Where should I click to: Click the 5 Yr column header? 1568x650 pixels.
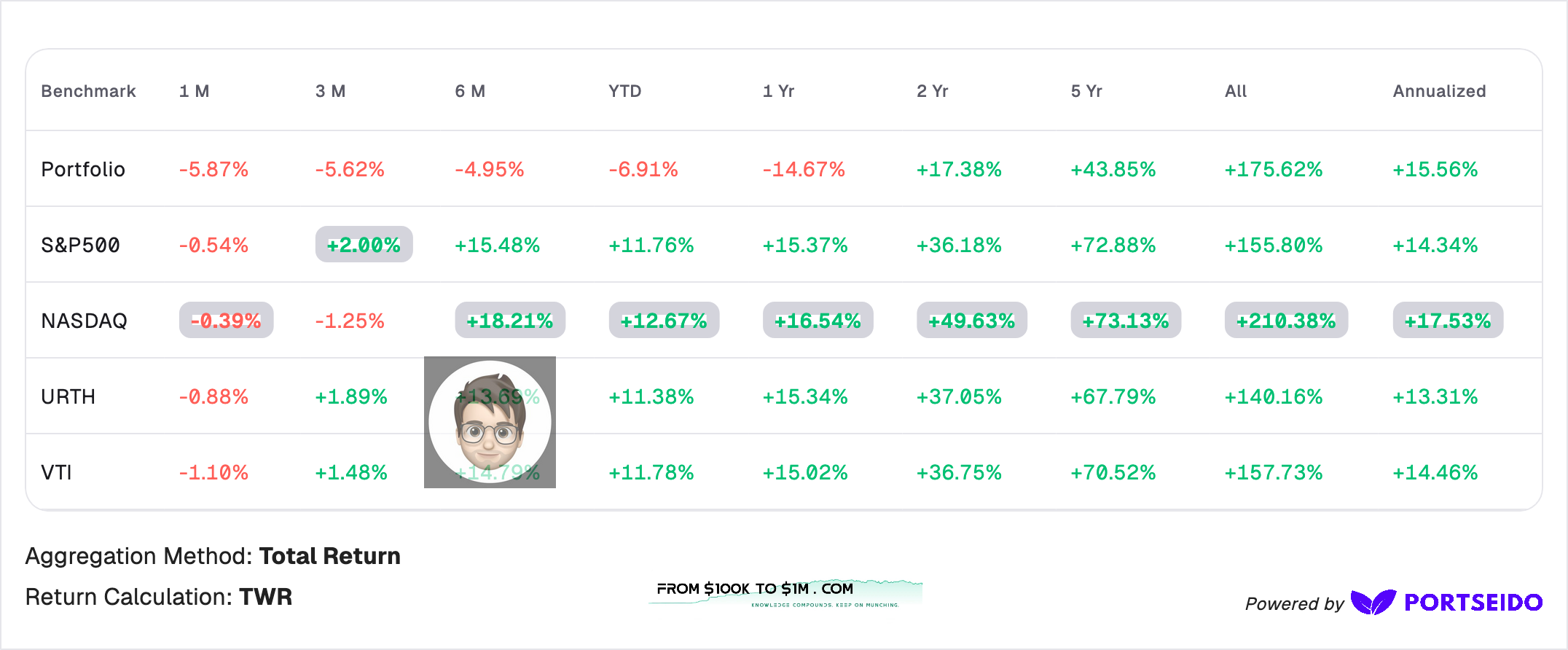click(x=1086, y=91)
